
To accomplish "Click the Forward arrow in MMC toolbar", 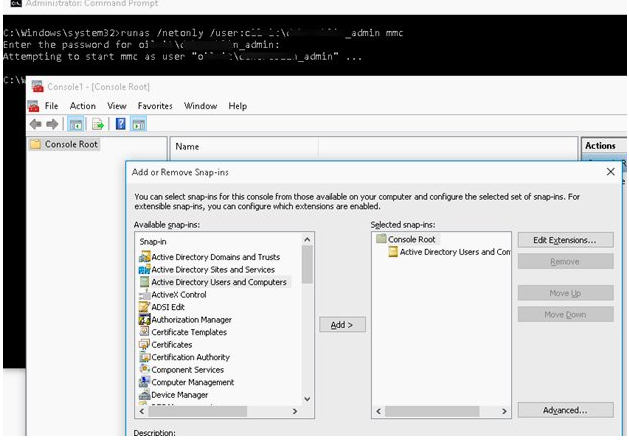I will pos(52,124).
